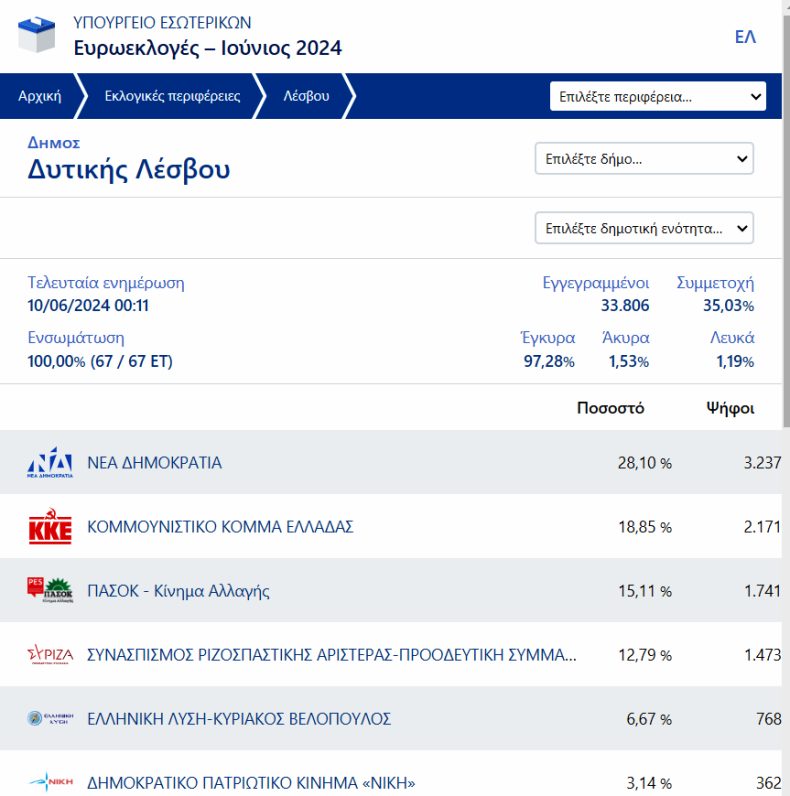The width and height of the screenshot is (790, 796).
Task: Click the Δυτικής Λέσβου municipality heading
Action: point(128,169)
